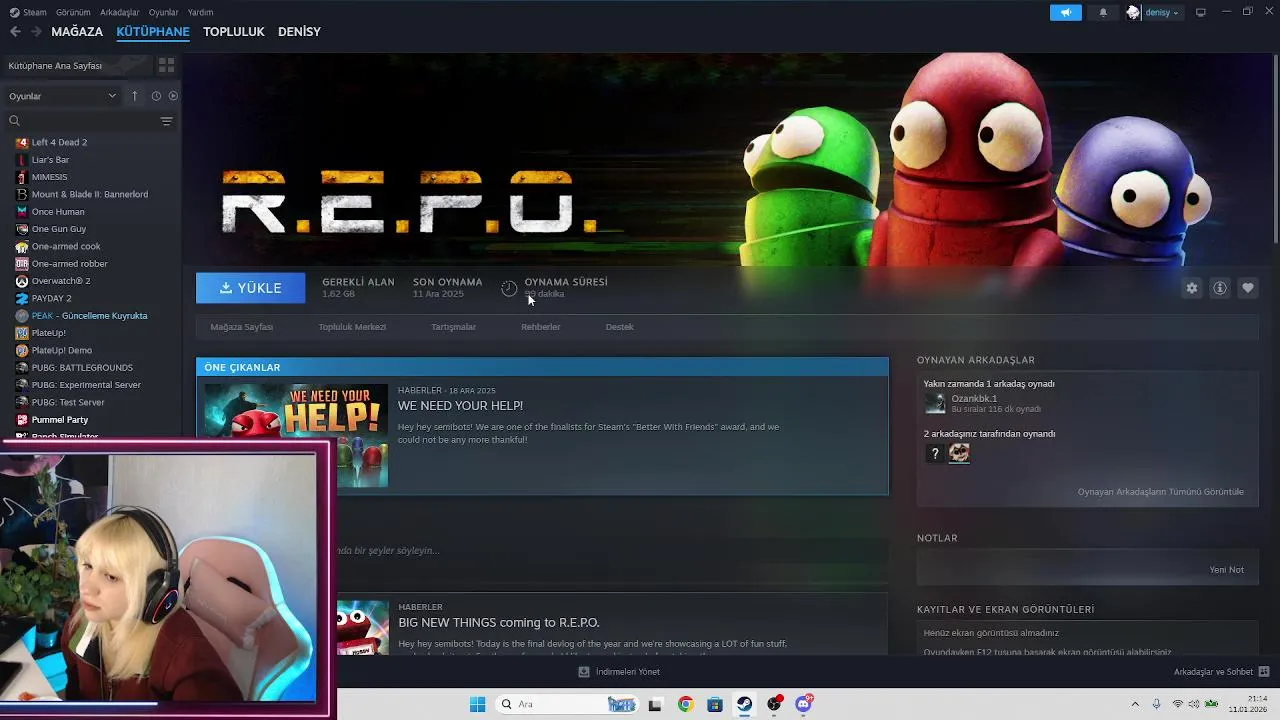Open the DENISY profile tab
1280x720 pixels.
coord(299,32)
